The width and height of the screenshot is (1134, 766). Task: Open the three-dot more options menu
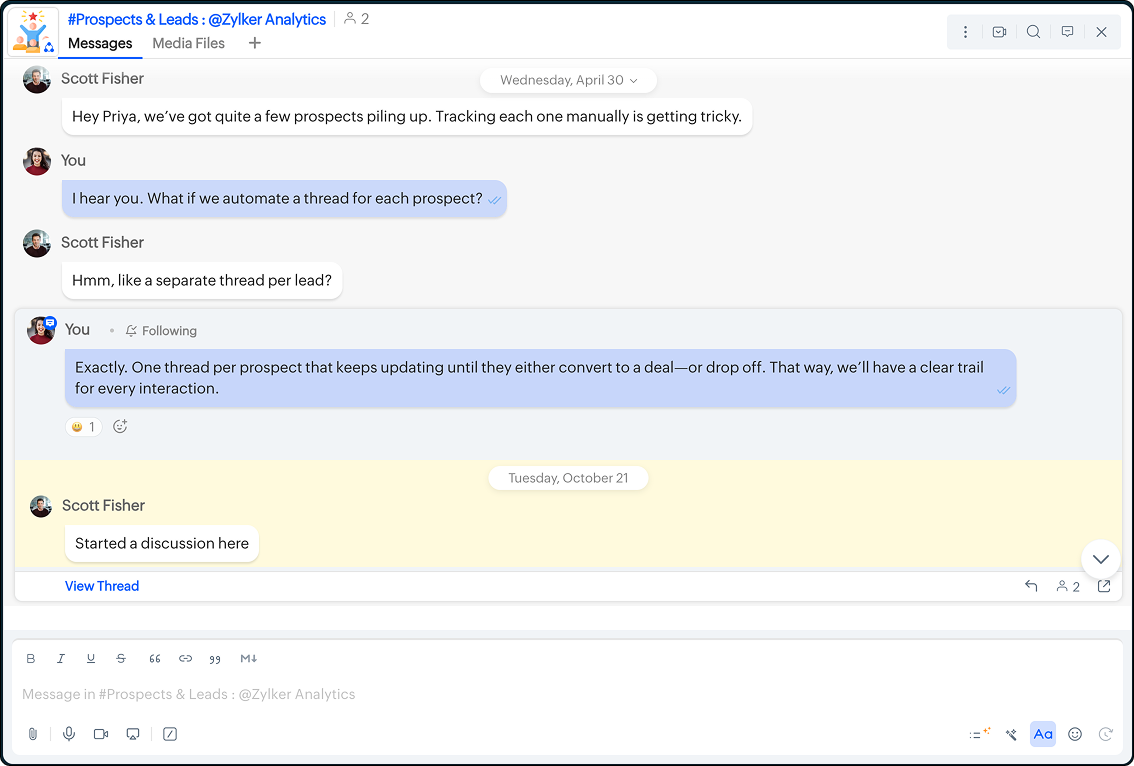(965, 32)
